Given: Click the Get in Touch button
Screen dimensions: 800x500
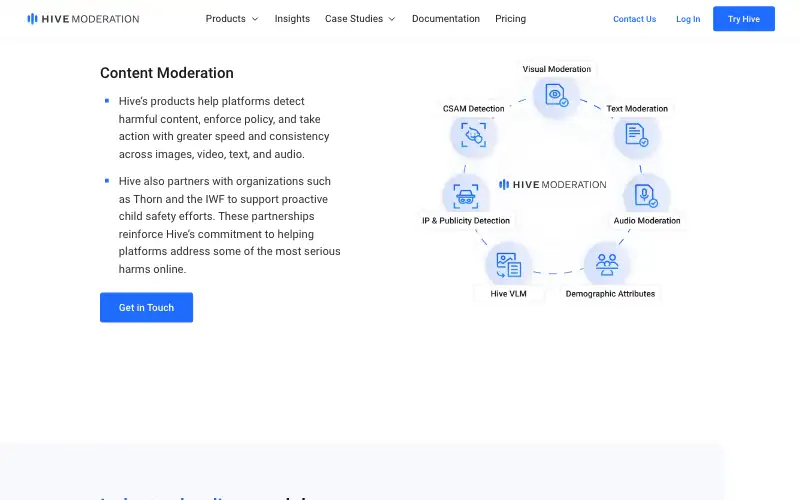Looking at the screenshot, I should point(146,307).
